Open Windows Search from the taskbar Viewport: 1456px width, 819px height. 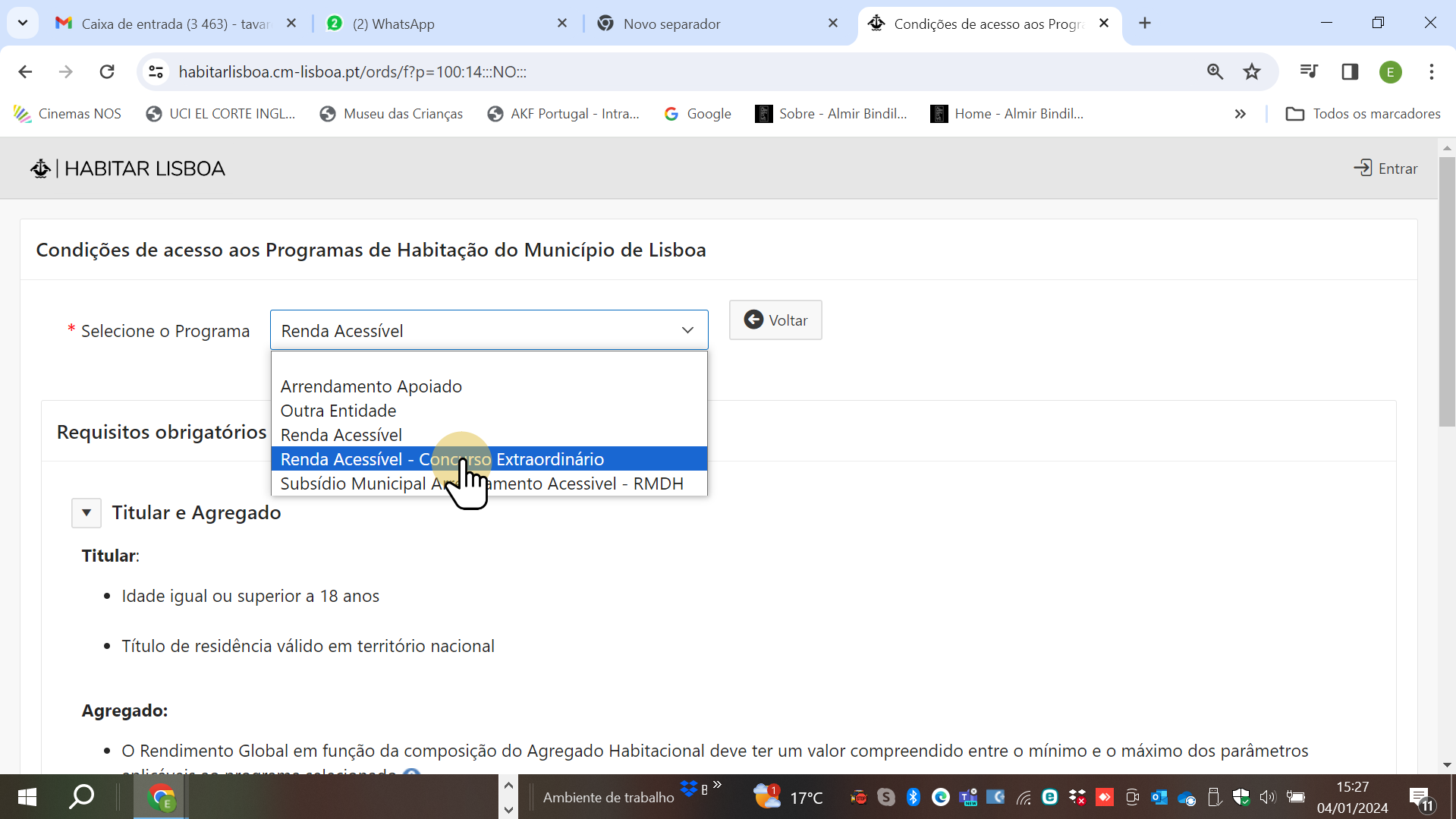[x=81, y=796]
